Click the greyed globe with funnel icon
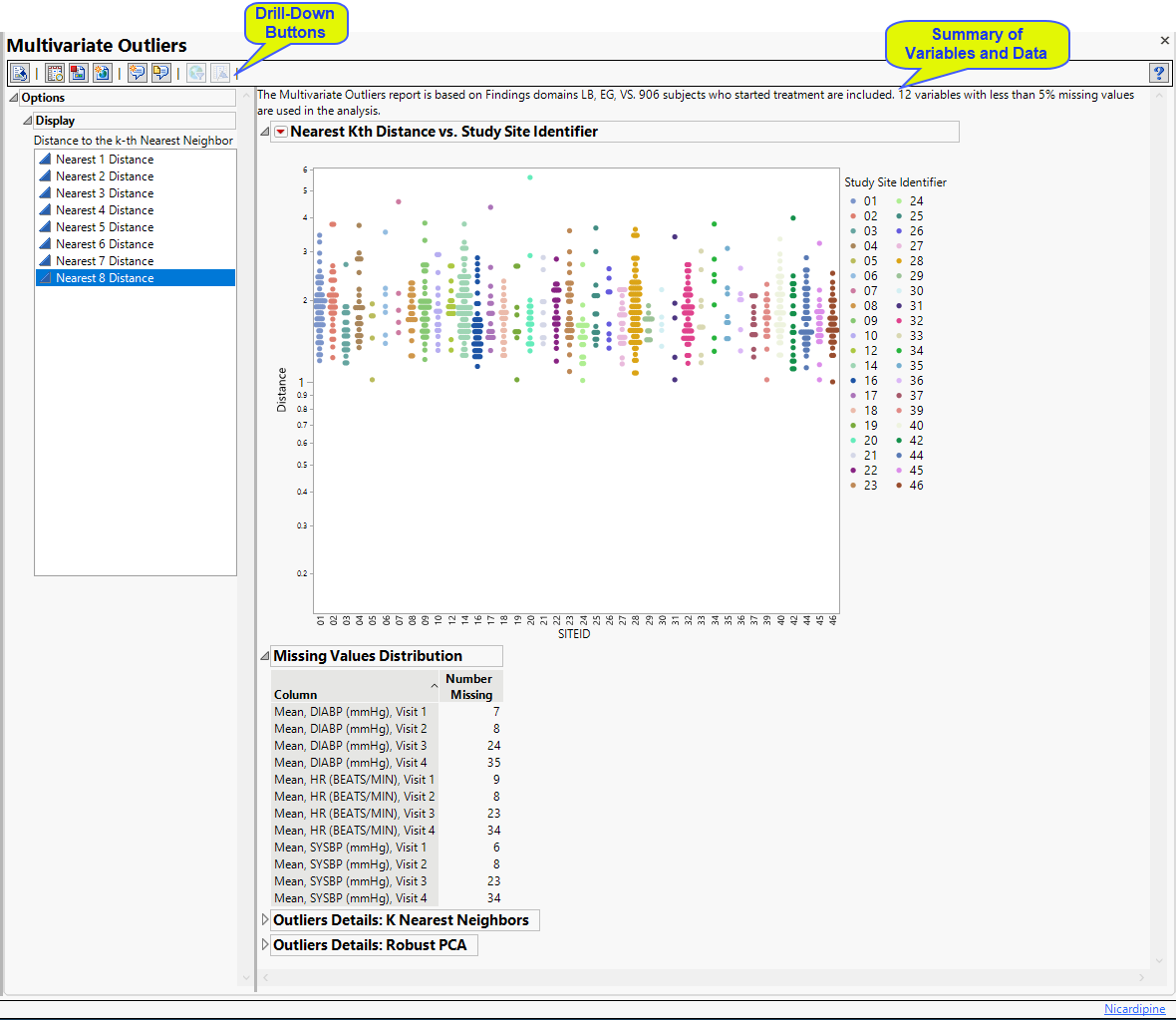 coord(196,73)
